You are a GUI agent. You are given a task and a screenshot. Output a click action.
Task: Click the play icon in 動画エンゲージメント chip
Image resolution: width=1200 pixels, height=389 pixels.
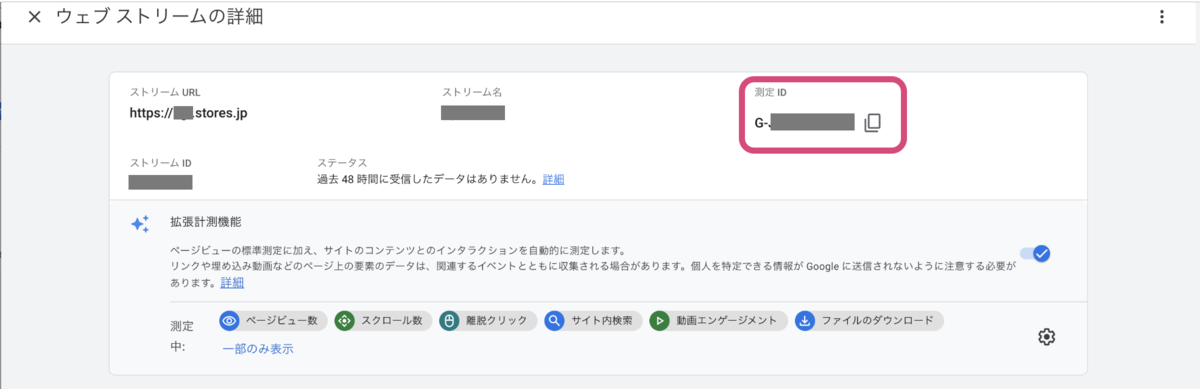click(659, 321)
